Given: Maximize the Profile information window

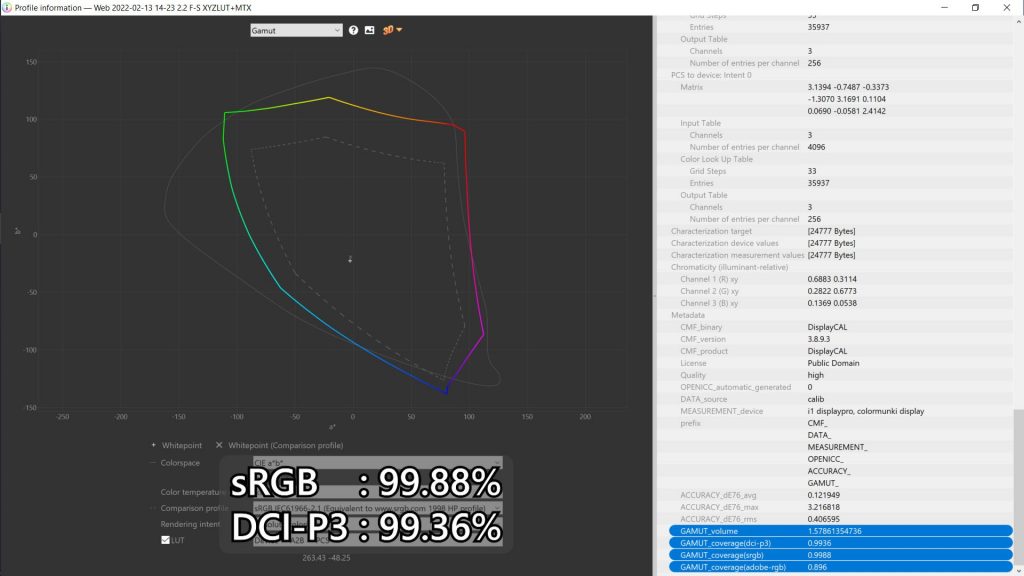Looking at the screenshot, I should [975, 8].
